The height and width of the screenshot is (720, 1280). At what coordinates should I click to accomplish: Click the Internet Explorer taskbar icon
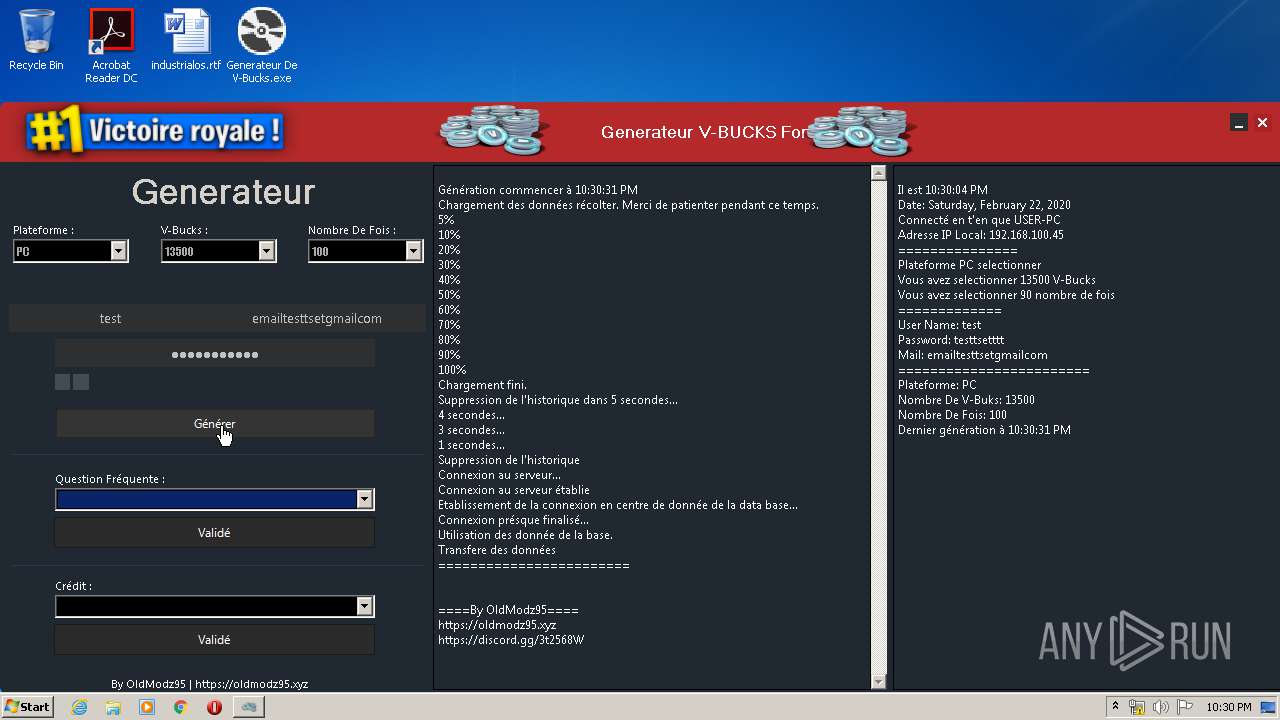point(79,707)
